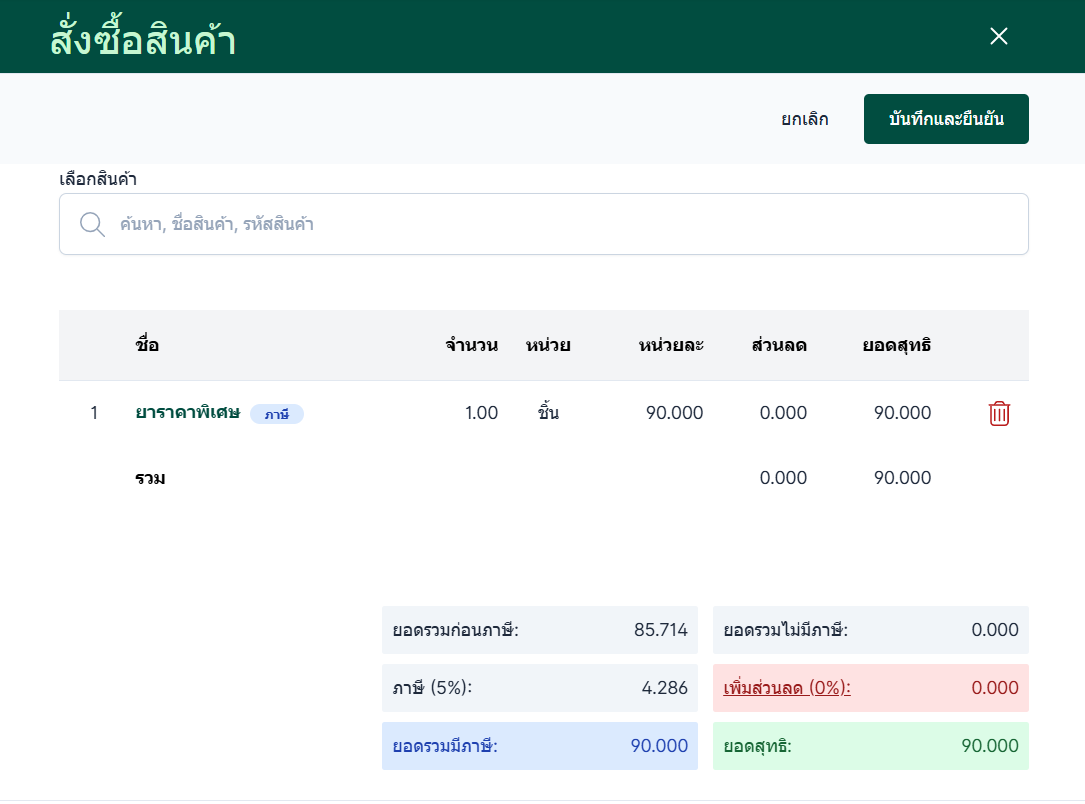
Task: Edit the item discount 0.000 cell
Action: (x=782, y=413)
